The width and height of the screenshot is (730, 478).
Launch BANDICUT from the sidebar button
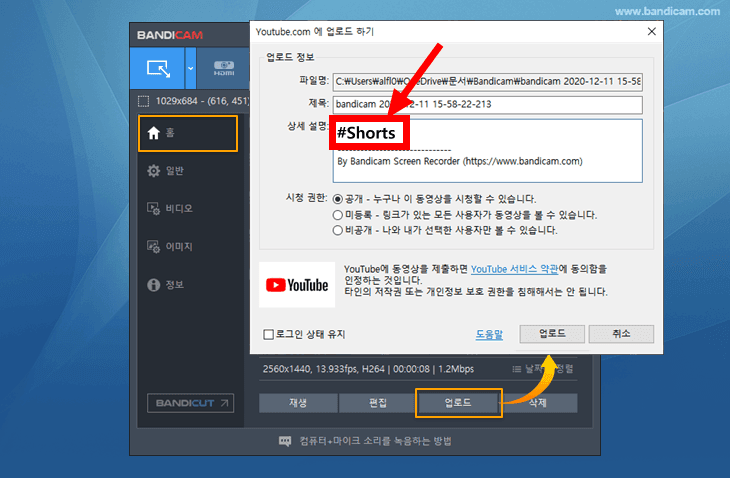[x=190, y=403]
